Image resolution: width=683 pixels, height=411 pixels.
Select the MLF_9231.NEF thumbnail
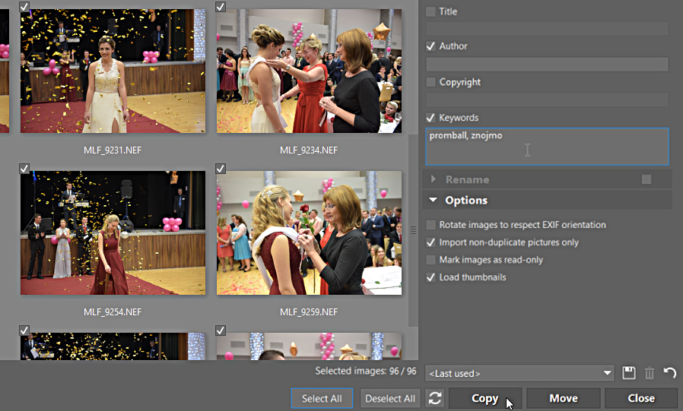point(113,71)
